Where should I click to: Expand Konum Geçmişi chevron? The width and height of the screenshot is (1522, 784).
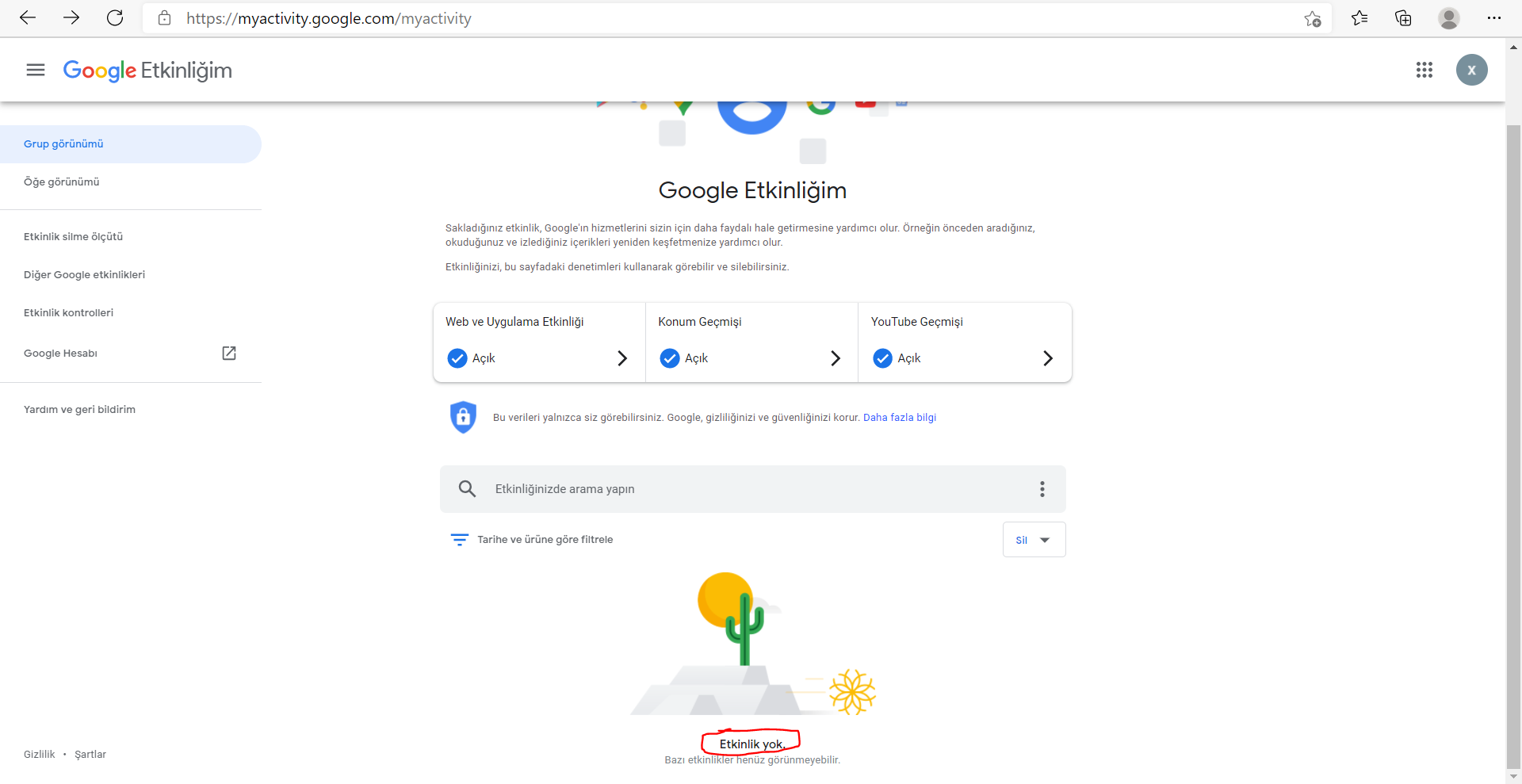(836, 358)
